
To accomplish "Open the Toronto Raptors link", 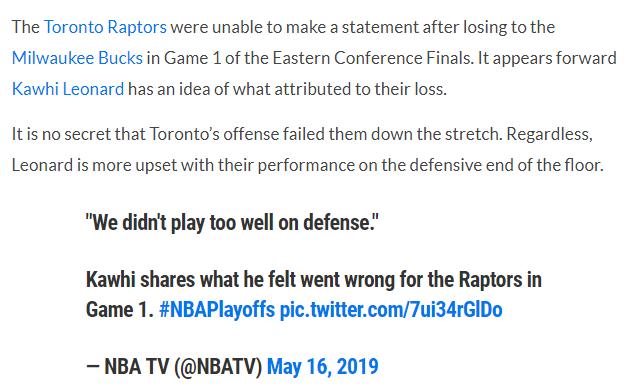I will pyautogui.click(x=105, y=27).
